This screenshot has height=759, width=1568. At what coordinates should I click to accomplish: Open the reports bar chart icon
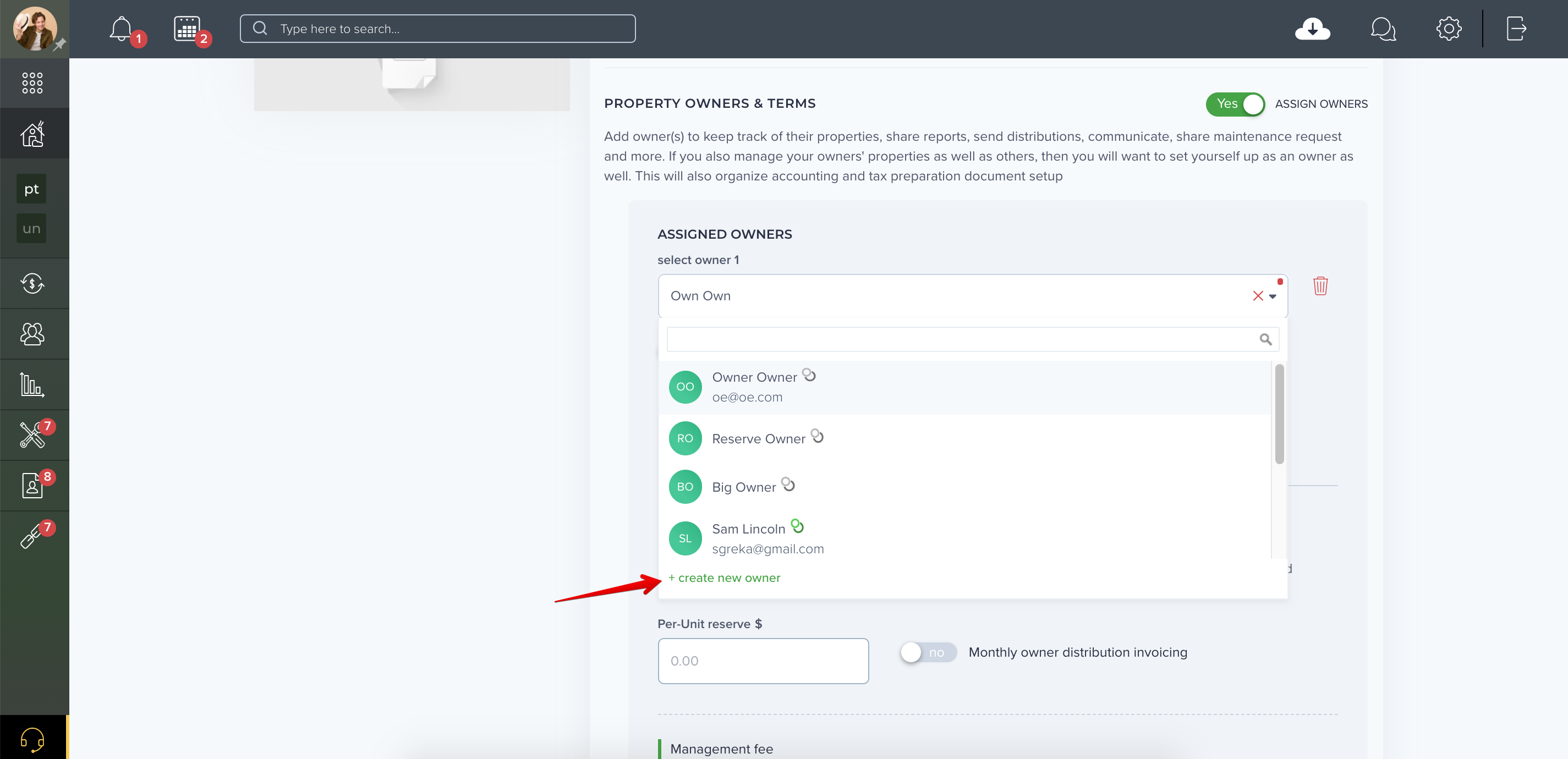[x=32, y=384]
